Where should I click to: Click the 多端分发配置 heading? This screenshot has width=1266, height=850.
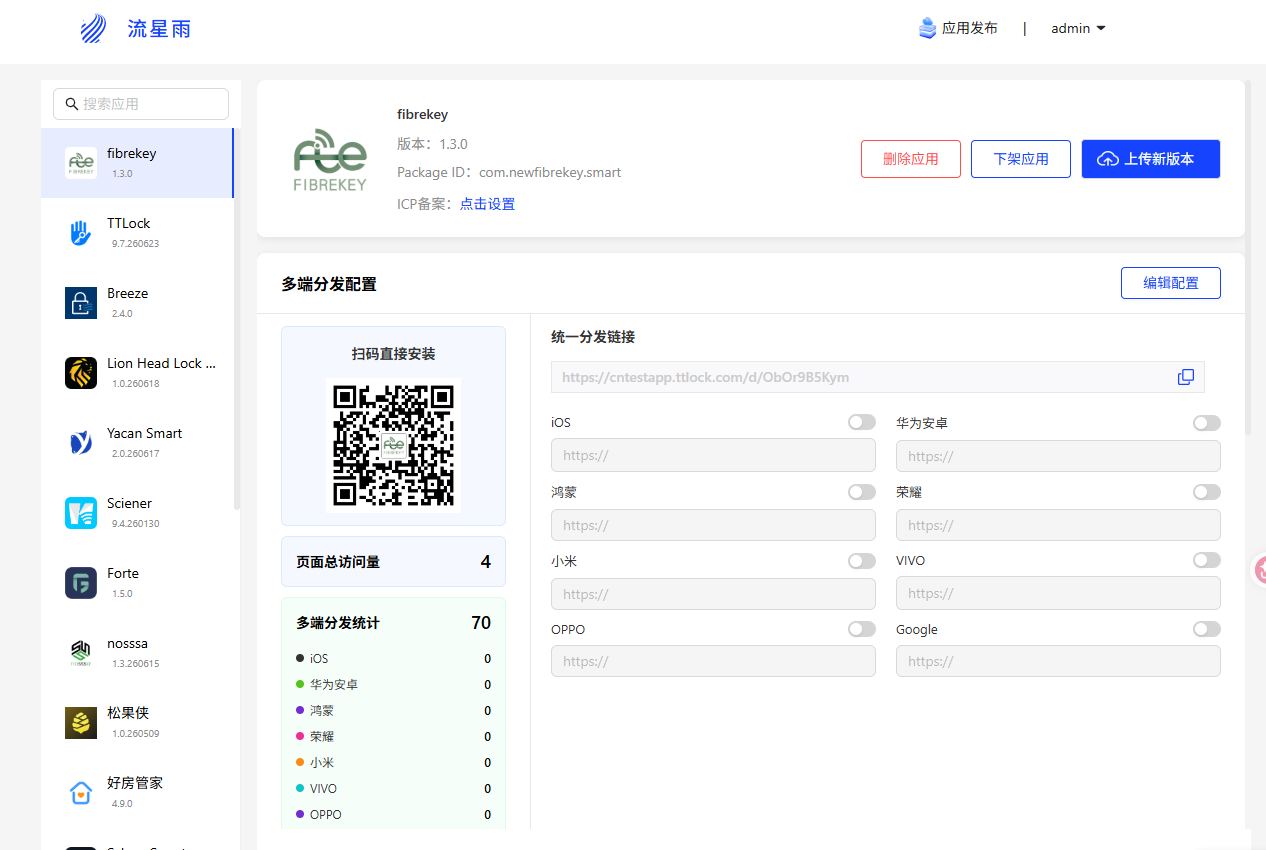tap(329, 284)
